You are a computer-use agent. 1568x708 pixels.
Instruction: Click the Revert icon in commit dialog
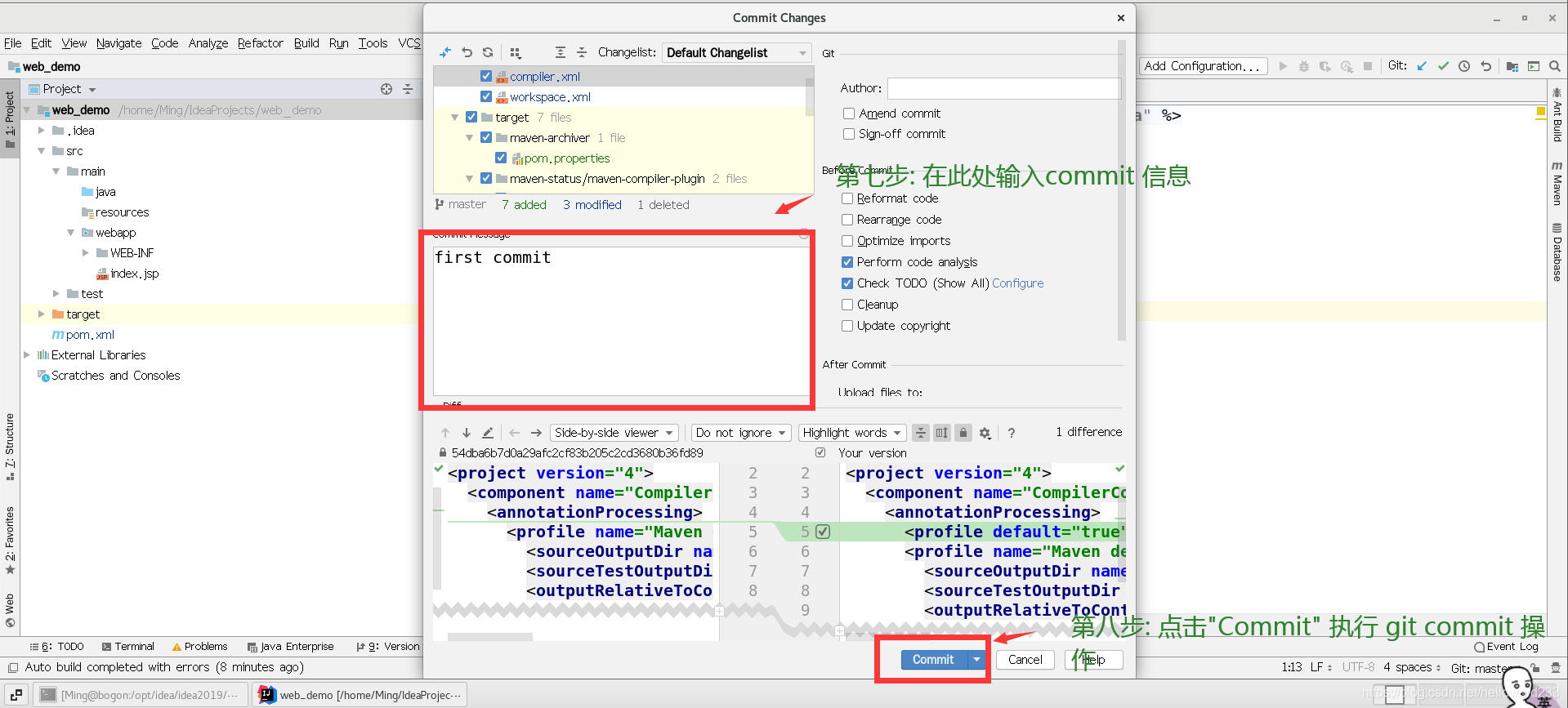coord(467,52)
